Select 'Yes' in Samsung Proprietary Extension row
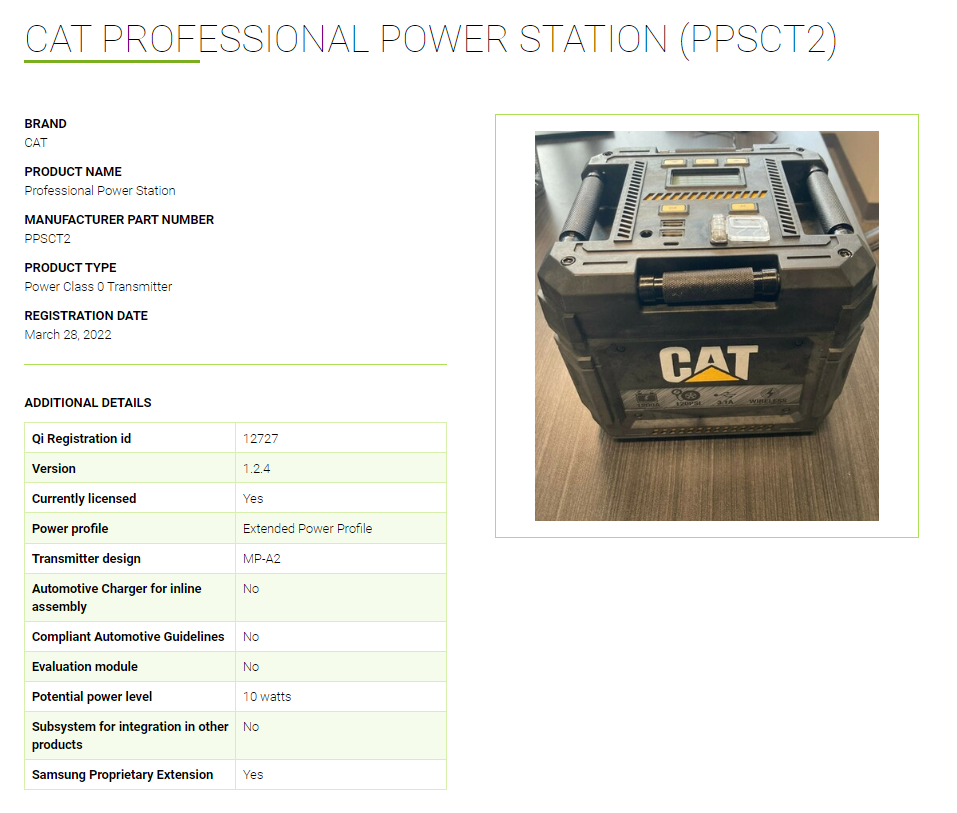The height and width of the screenshot is (813, 957). (x=253, y=775)
